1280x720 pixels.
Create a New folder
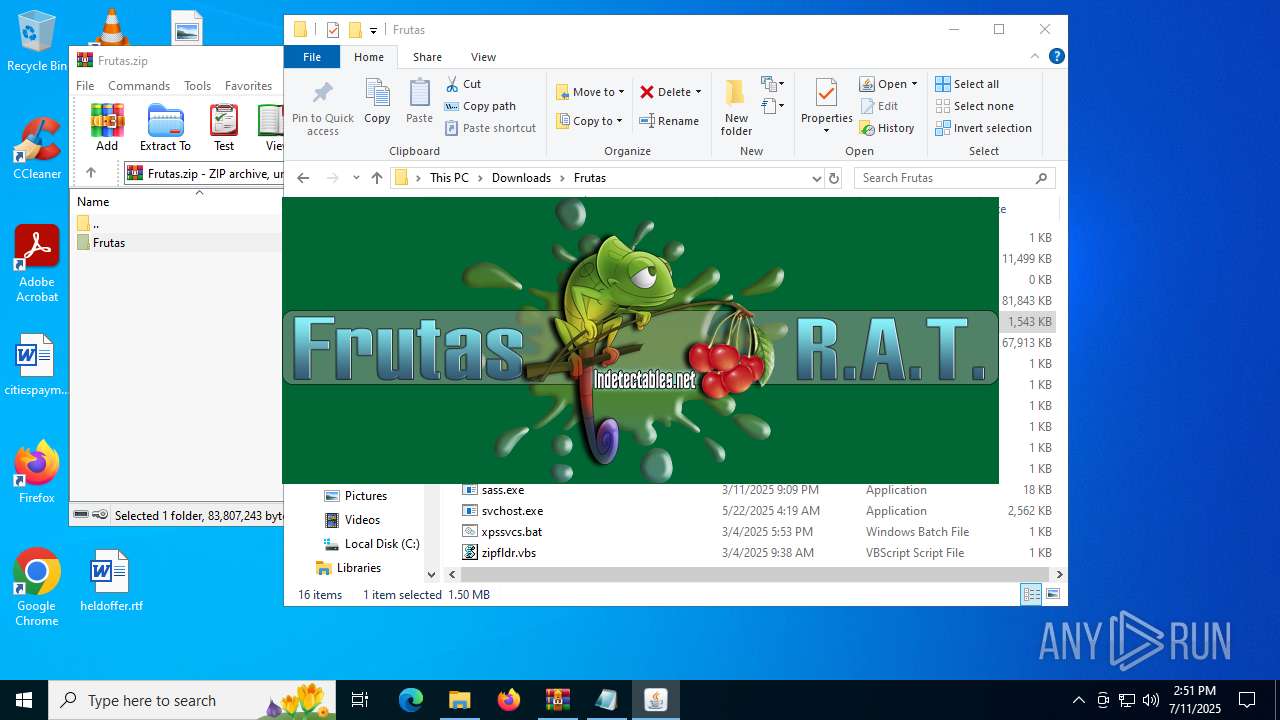click(736, 108)
